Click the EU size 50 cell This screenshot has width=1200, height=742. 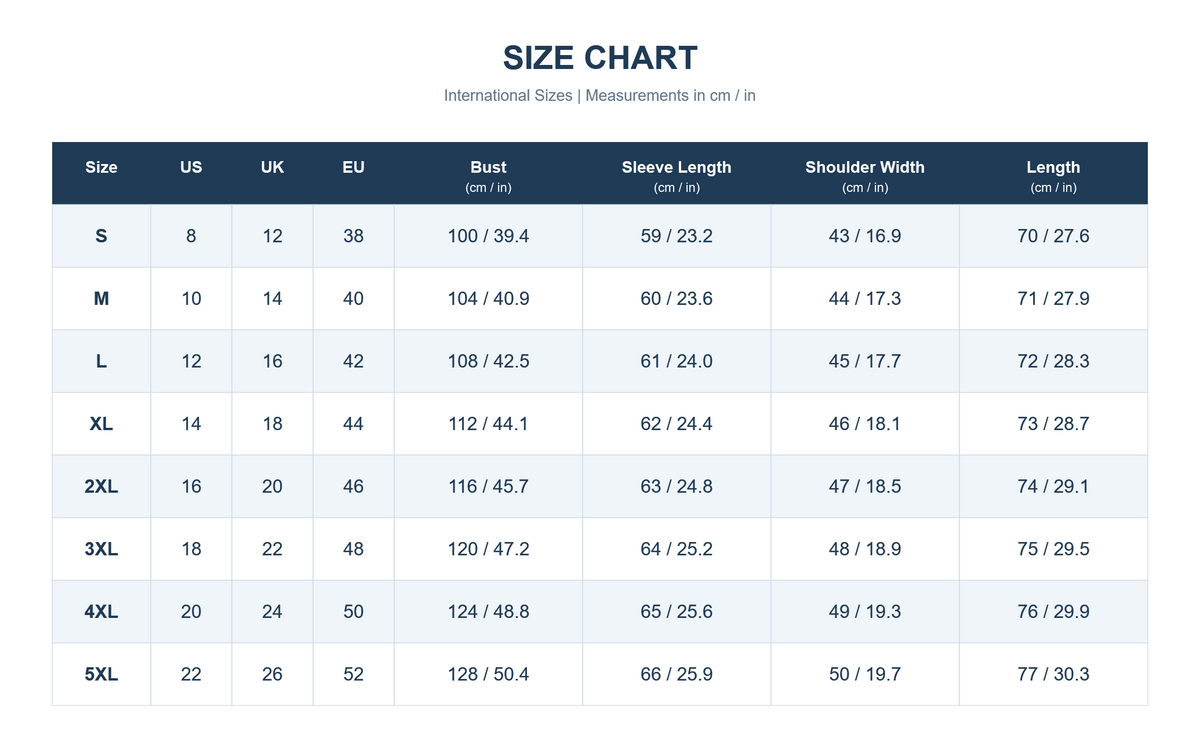coord(353,611)
